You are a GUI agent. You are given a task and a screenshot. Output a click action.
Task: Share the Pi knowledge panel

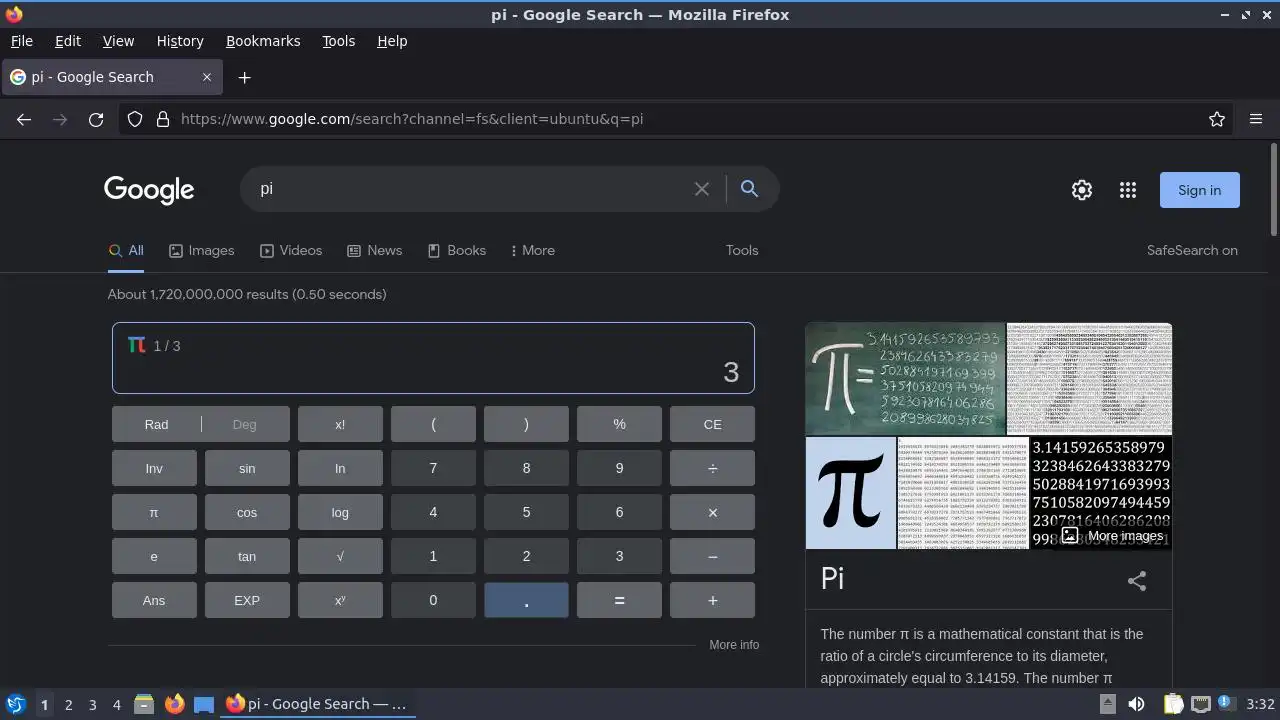[1137, 581]
